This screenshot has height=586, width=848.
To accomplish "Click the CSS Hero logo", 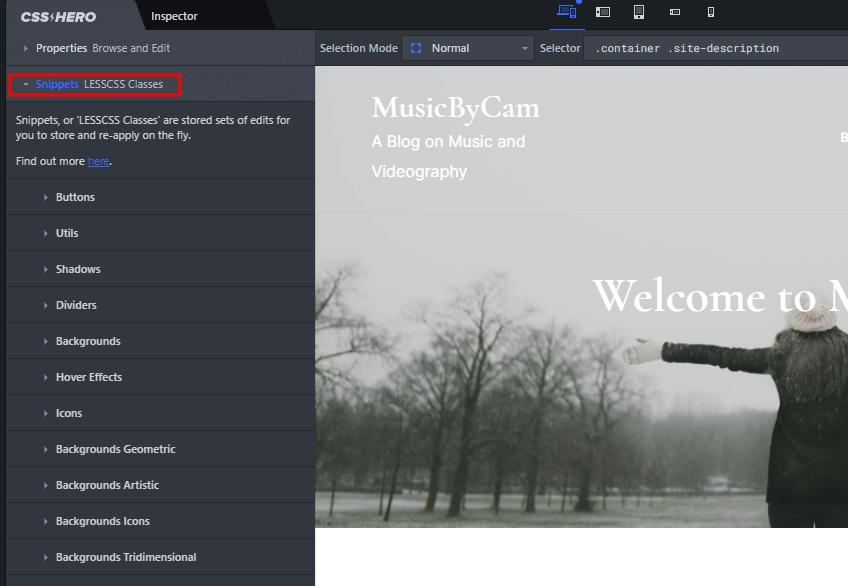I will 57,16.
